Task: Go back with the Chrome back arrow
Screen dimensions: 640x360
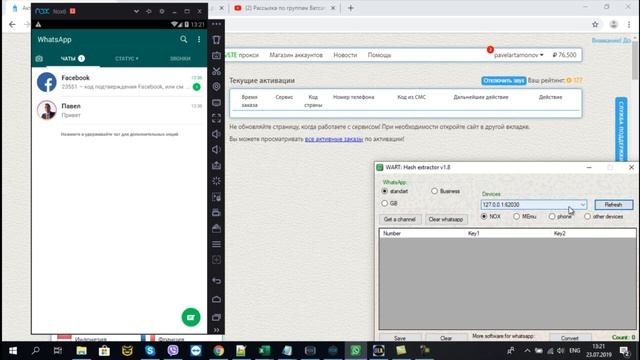Action: point(12,24)
